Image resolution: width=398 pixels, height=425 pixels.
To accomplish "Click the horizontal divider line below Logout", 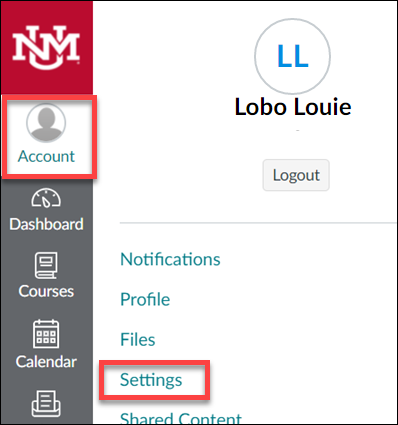I will click(258, 222).
